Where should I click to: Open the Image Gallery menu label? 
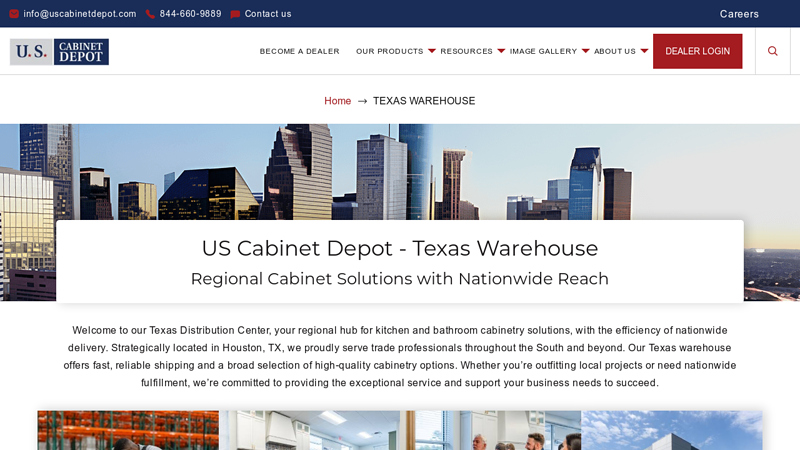543,51
